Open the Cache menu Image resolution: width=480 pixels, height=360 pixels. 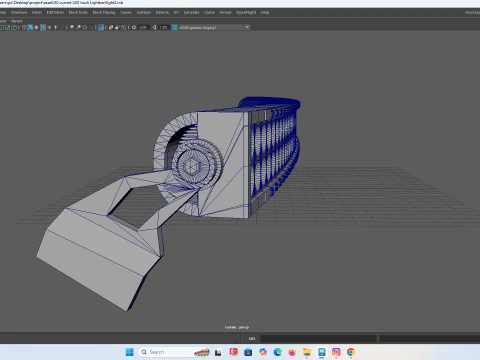click(x=209, y=12)
